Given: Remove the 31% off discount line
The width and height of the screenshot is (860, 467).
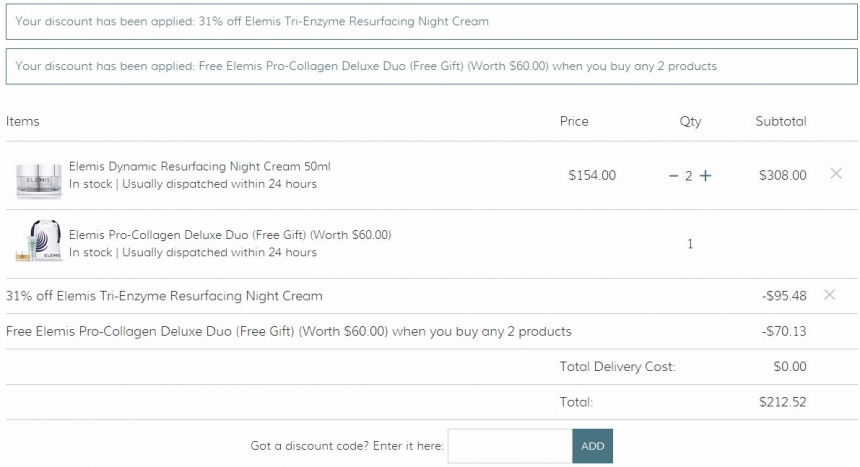Looking at the screenshot, I should click(x=829, y=295).
